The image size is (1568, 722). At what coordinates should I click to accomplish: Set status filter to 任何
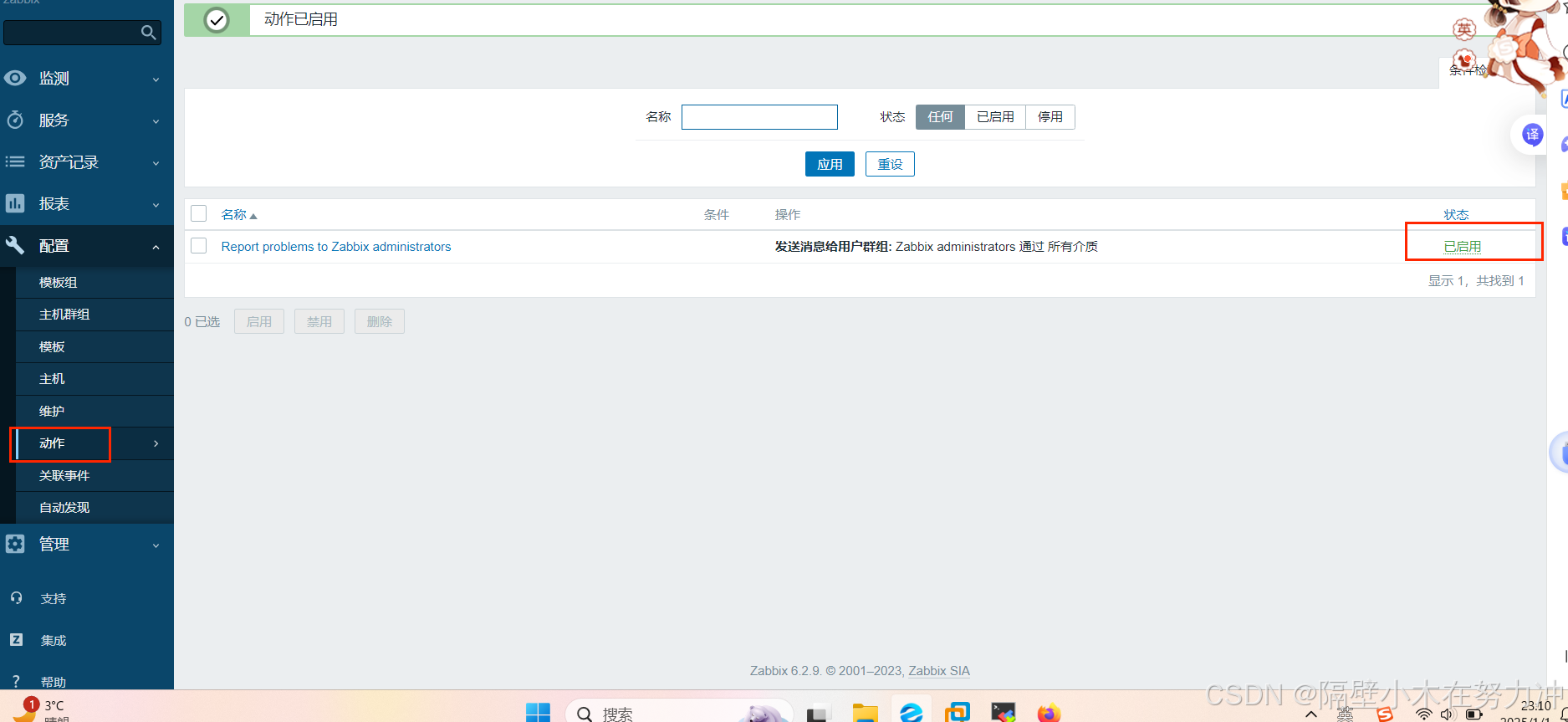tap(940, 117)
